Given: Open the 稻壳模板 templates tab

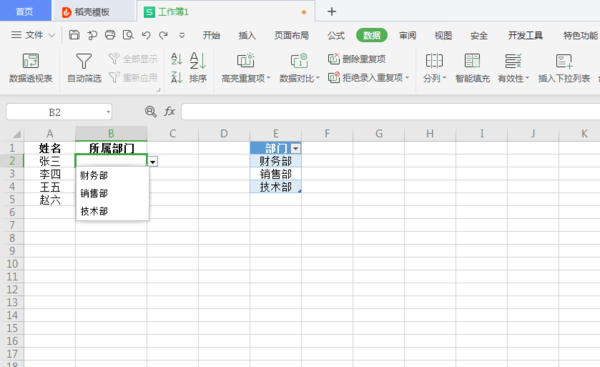Looking at the screenshot, I should (93, 12).
